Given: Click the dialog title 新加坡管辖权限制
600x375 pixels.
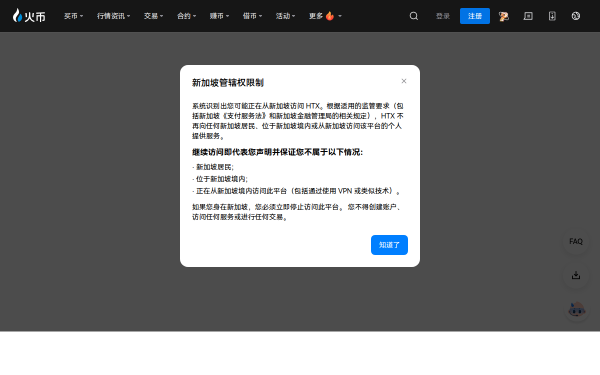Looking at the screenshot, I should [x=228, y=83].
